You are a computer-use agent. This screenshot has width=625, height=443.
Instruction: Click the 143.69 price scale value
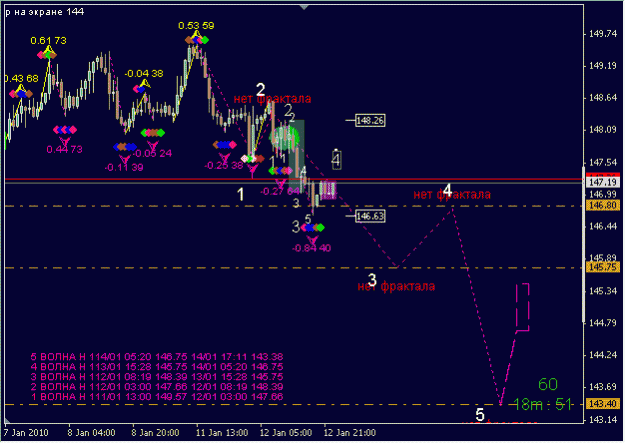click(x=603, y=387)
